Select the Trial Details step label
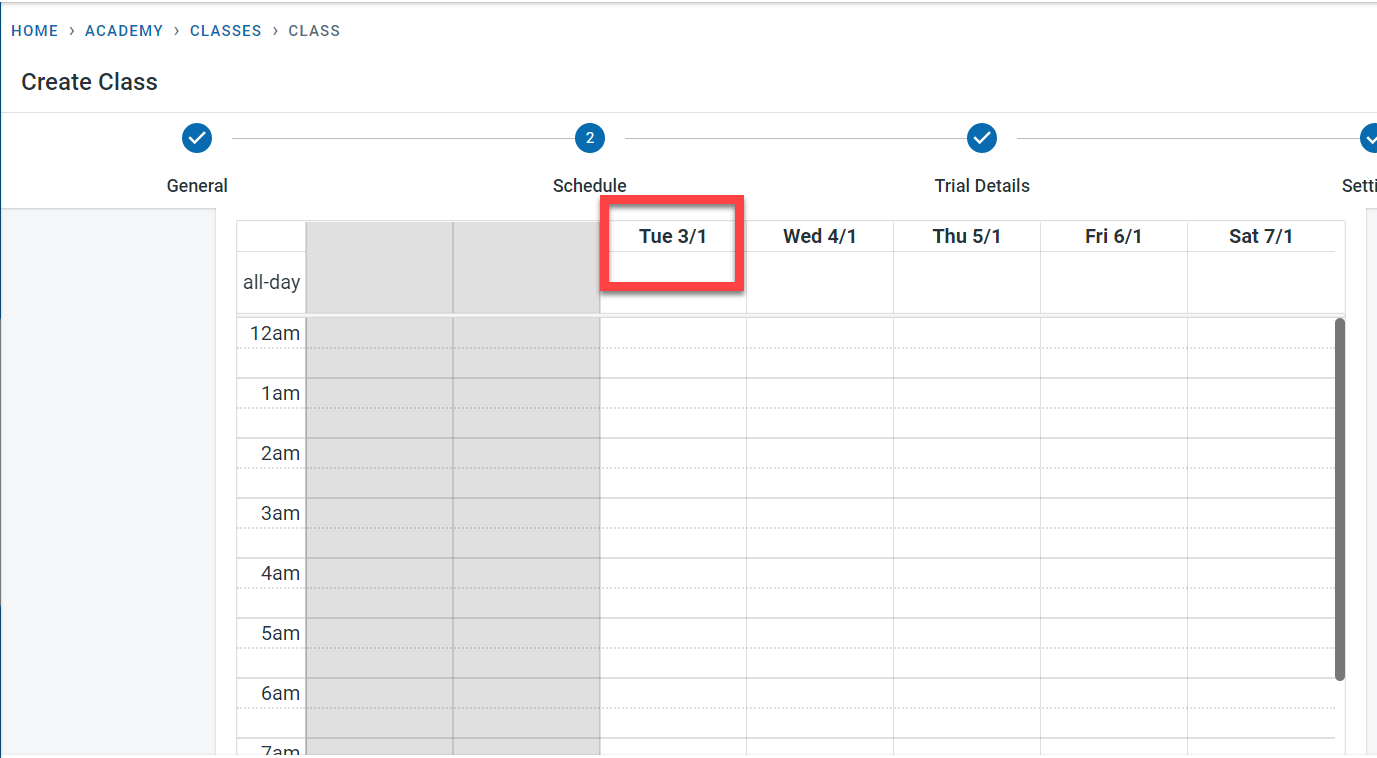Screen dimensions: 1377x758 pyautogui.click(x=982, y=186)
